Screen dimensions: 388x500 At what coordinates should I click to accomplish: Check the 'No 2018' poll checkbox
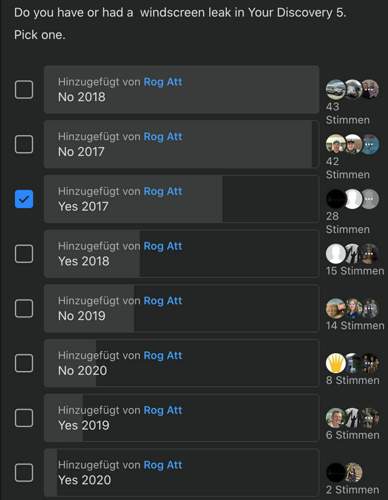pyautogui.click(x=24, y=89)
